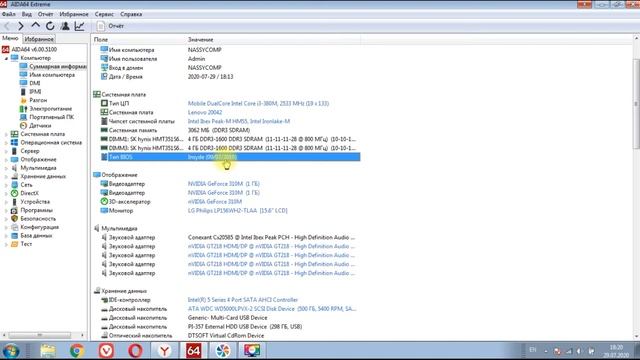Open the 3D-акселератор nVIDIA GeForce 310M link
Image resolution: width=640 pixels, height=360 pixels.
point(215,202)
